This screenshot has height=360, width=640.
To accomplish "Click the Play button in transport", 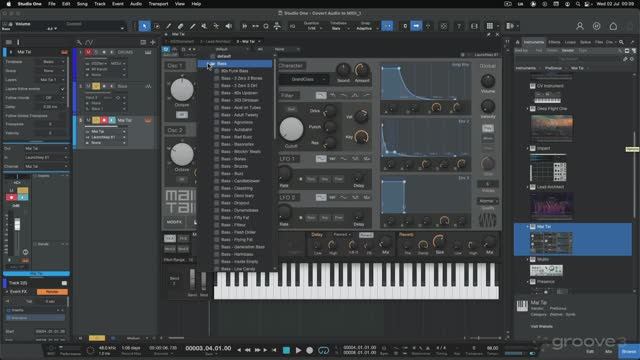I will [x=298, y=350].
